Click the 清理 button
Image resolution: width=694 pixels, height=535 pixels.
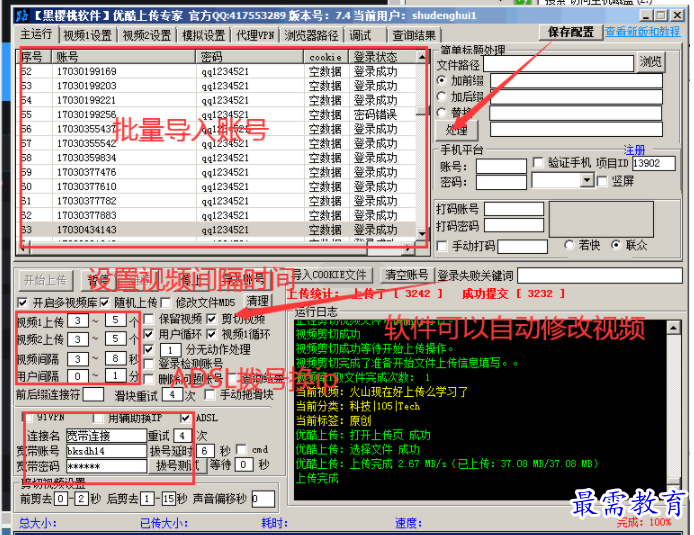point(258,301)
